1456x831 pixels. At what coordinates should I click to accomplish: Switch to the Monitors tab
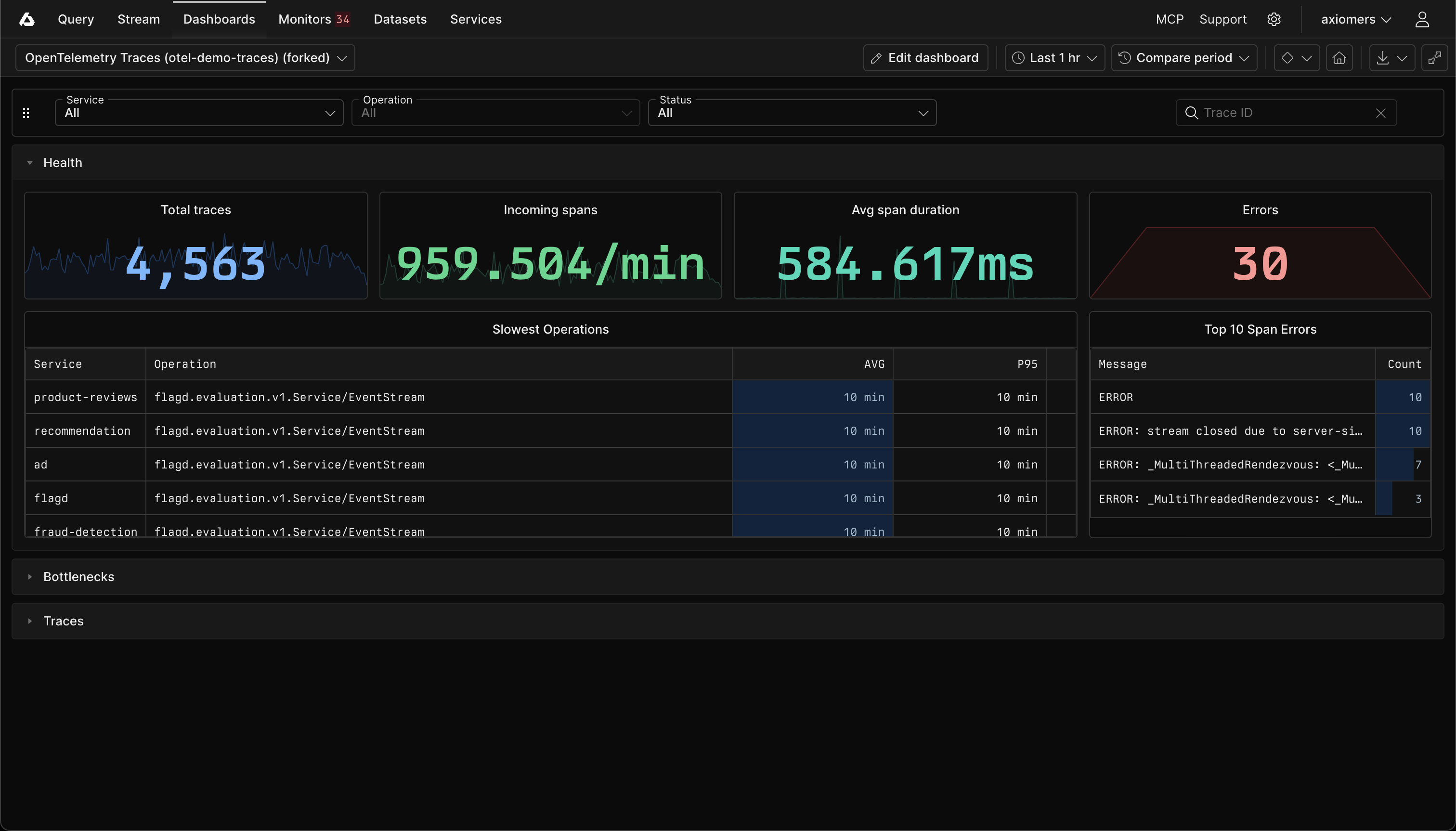point(314,19)
